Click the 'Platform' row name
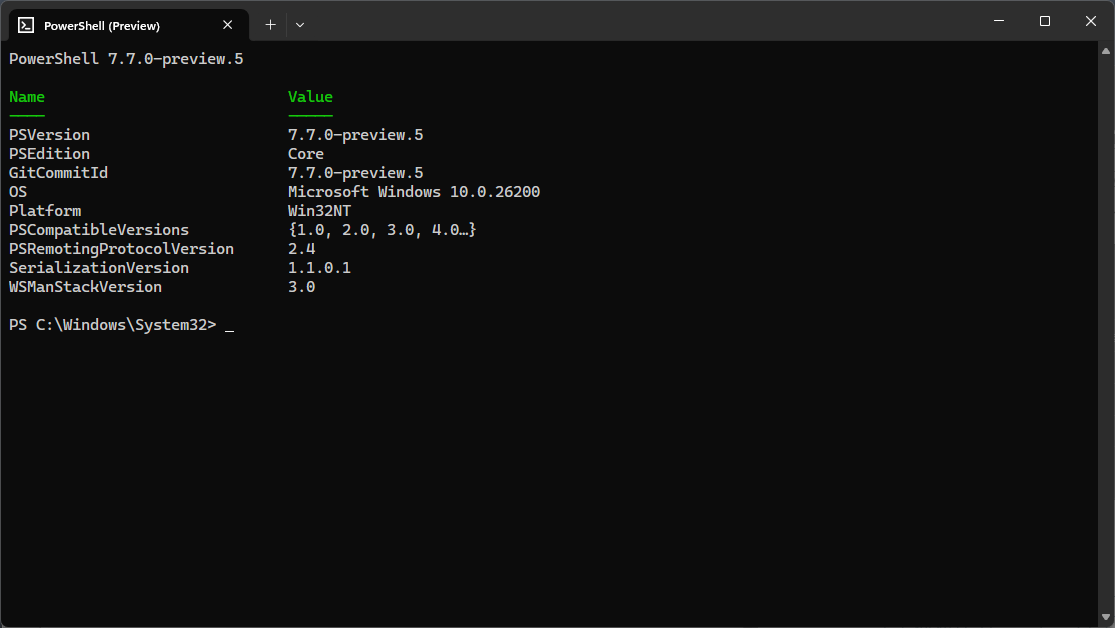 pyautogui.click(x=45, y=211)
